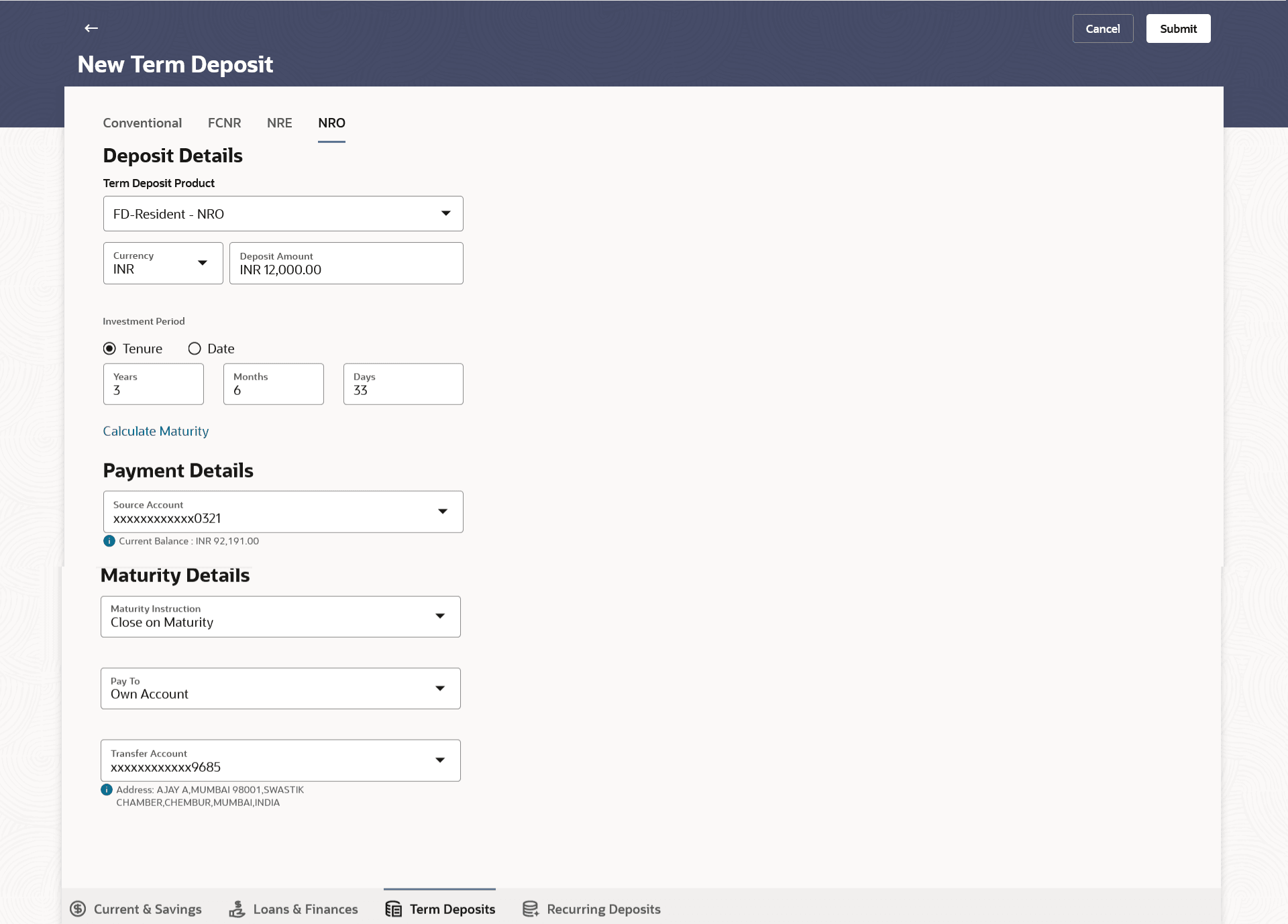Click the Recurring Deposits coins icon
Viewport: 1288px width, 924px height.
click(531, 909)
